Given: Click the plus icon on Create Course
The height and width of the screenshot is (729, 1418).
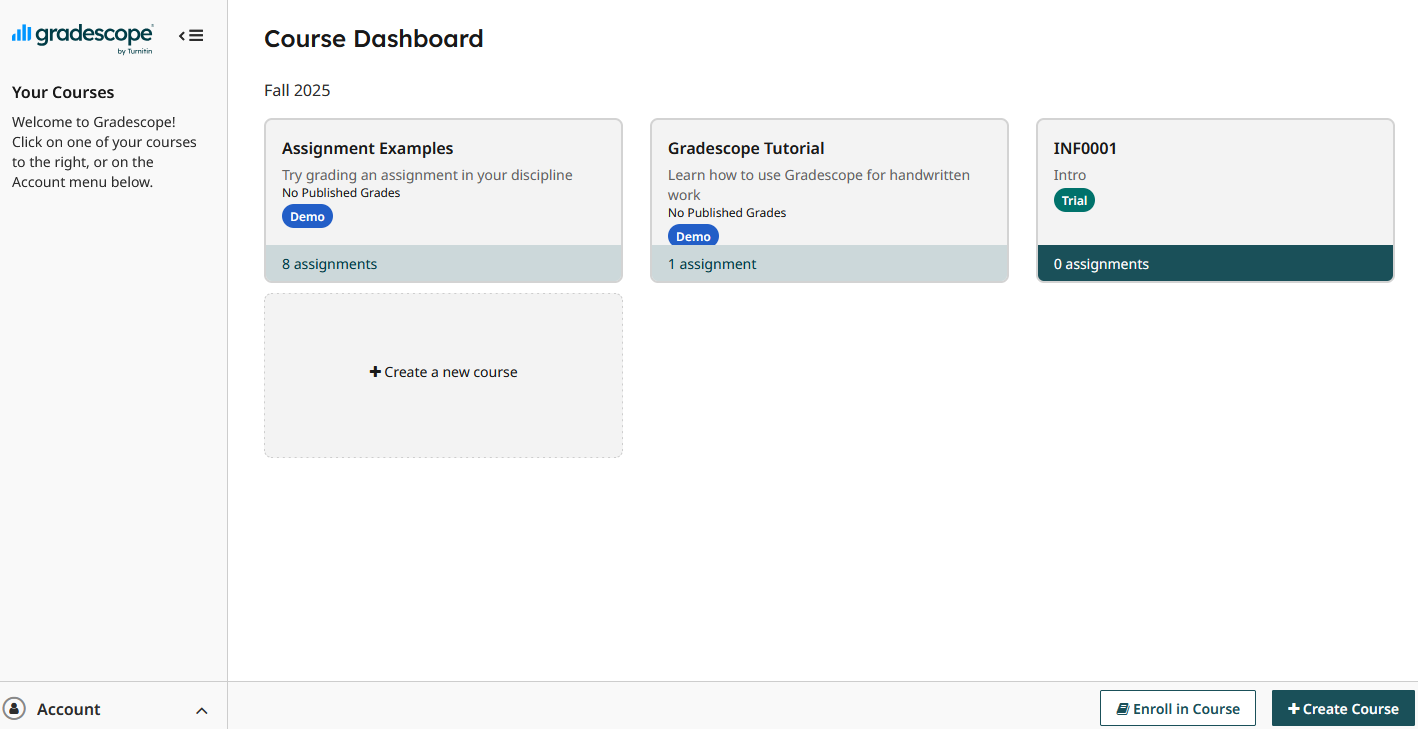Looking at the screenshot, I should pyautogui.click(x=1293, y=709).
